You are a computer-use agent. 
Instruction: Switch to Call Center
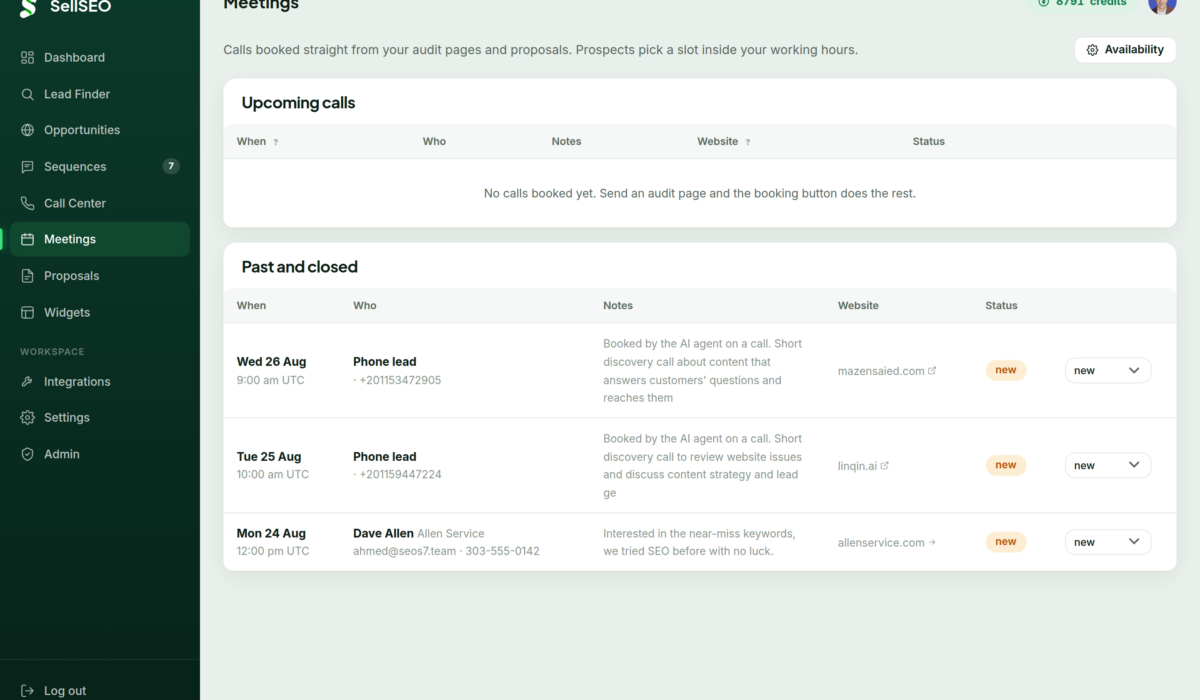coord(100,203)
